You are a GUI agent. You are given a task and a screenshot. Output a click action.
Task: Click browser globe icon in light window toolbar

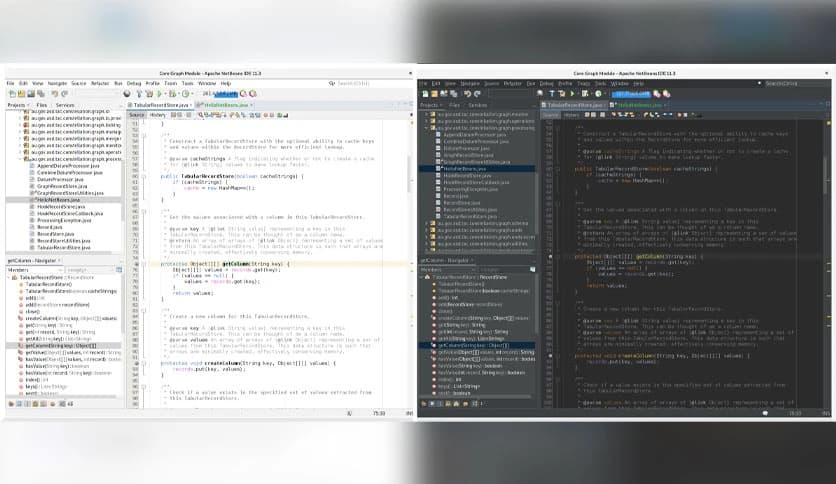click(127, 94)
